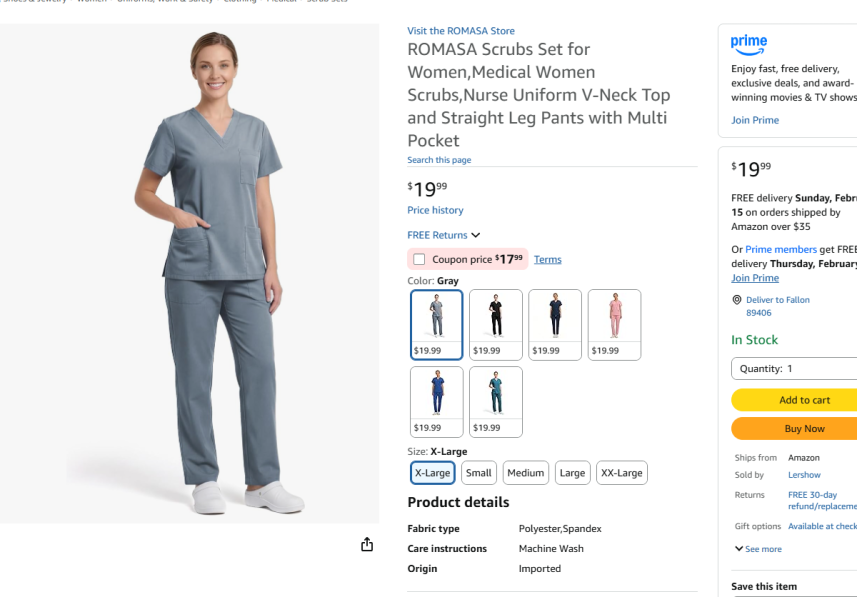Check the Coupon price $17.99 checkbox

point(419,259)
